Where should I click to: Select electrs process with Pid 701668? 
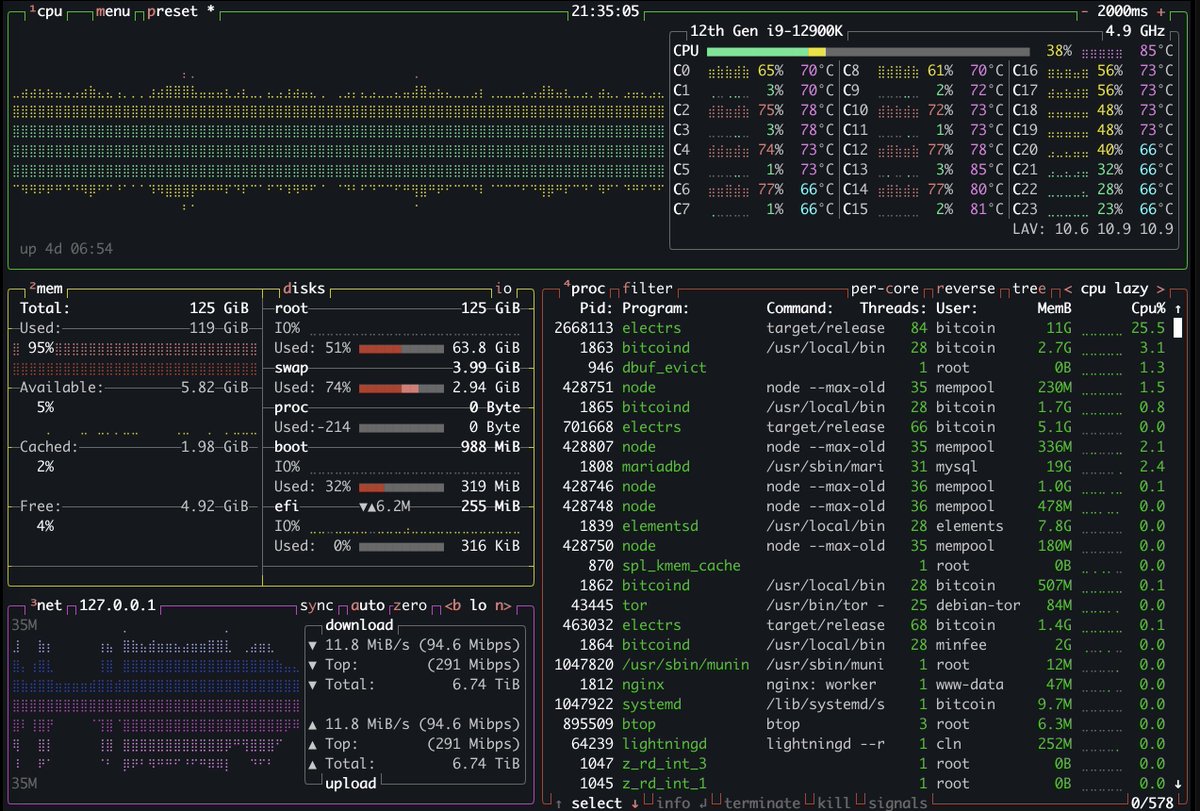click(x=857, y=427)
